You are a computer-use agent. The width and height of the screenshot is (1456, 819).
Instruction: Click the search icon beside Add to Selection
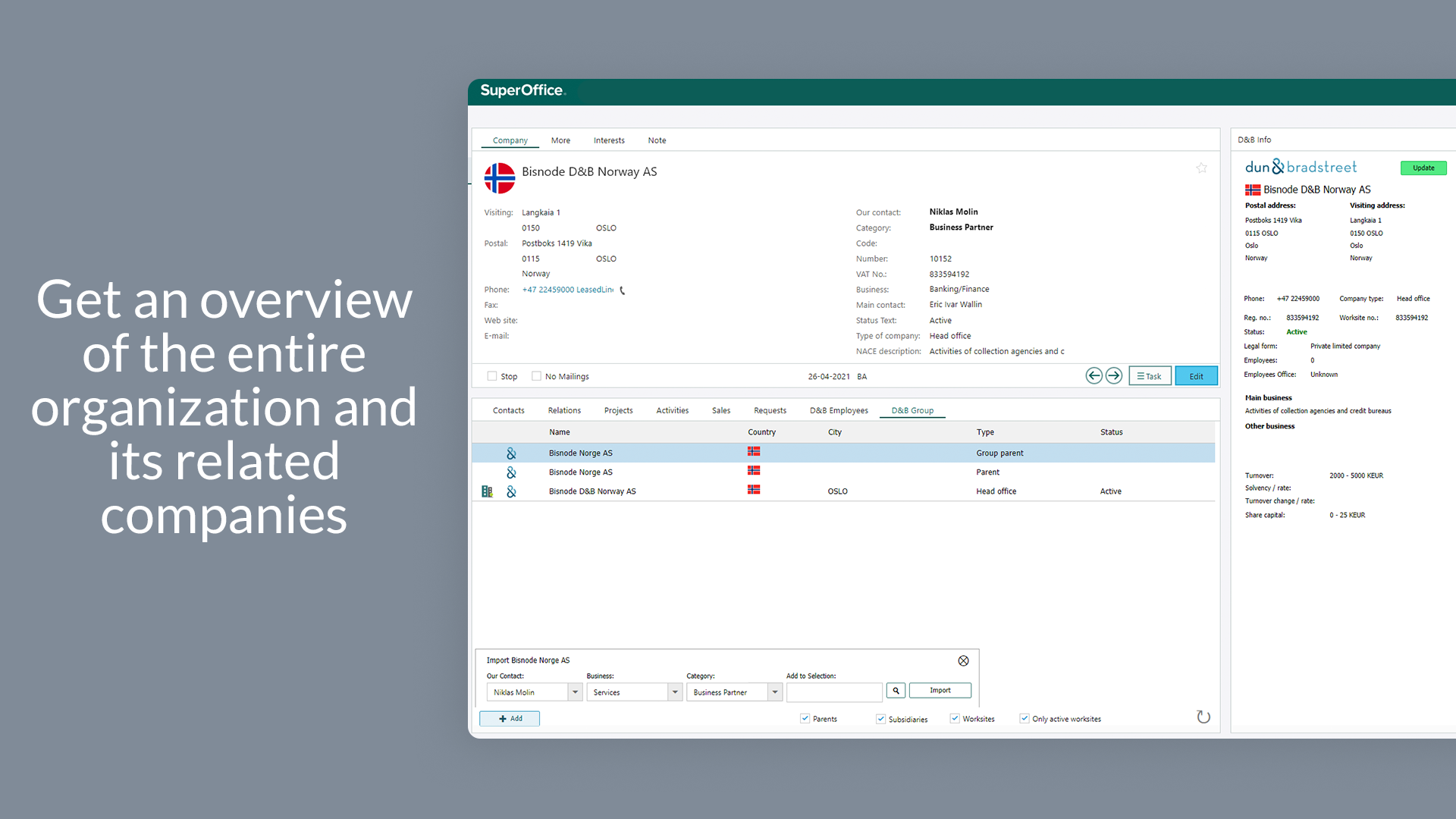[896, 691]
